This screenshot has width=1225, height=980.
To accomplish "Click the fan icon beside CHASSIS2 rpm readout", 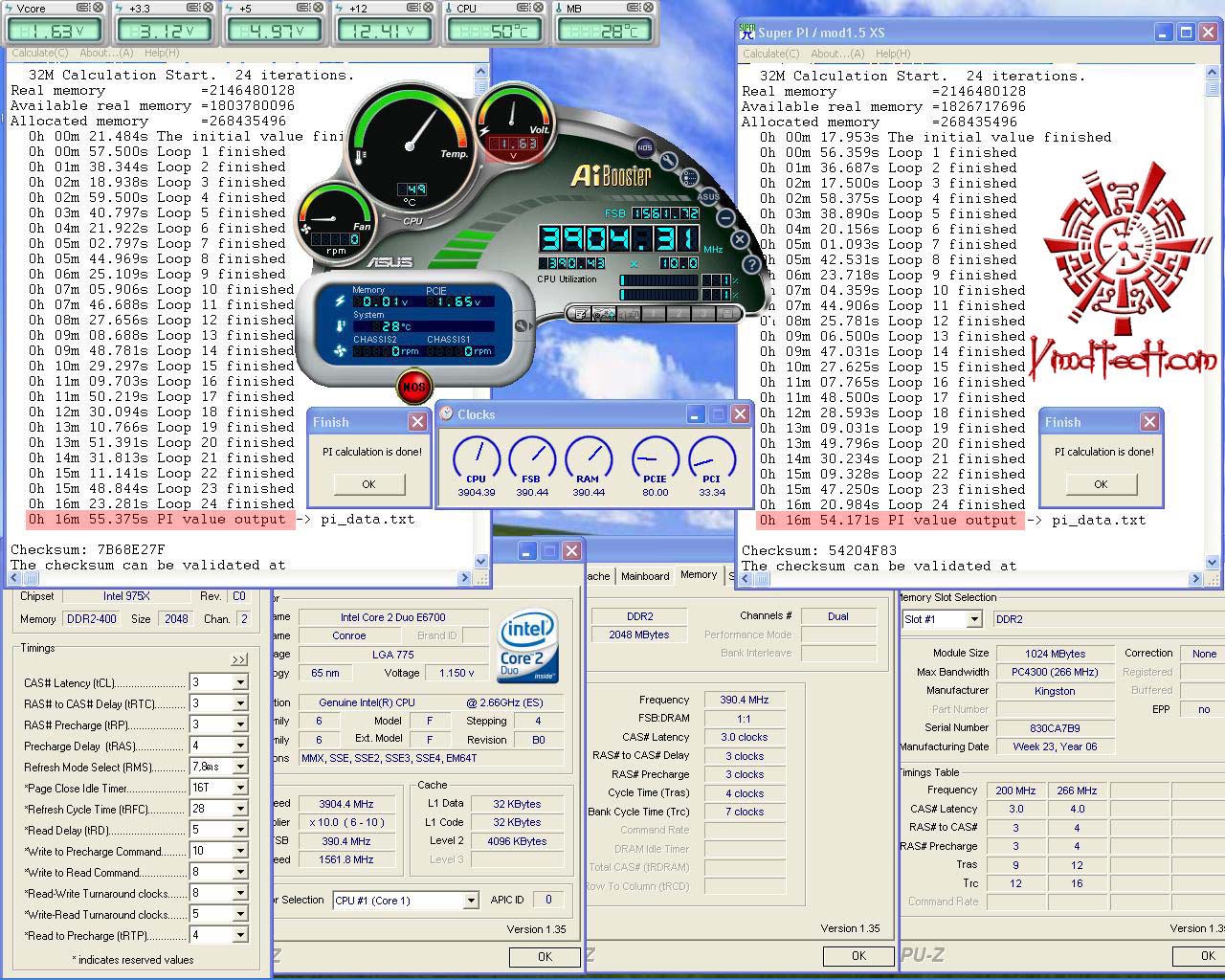I will (x=340, y=351).
